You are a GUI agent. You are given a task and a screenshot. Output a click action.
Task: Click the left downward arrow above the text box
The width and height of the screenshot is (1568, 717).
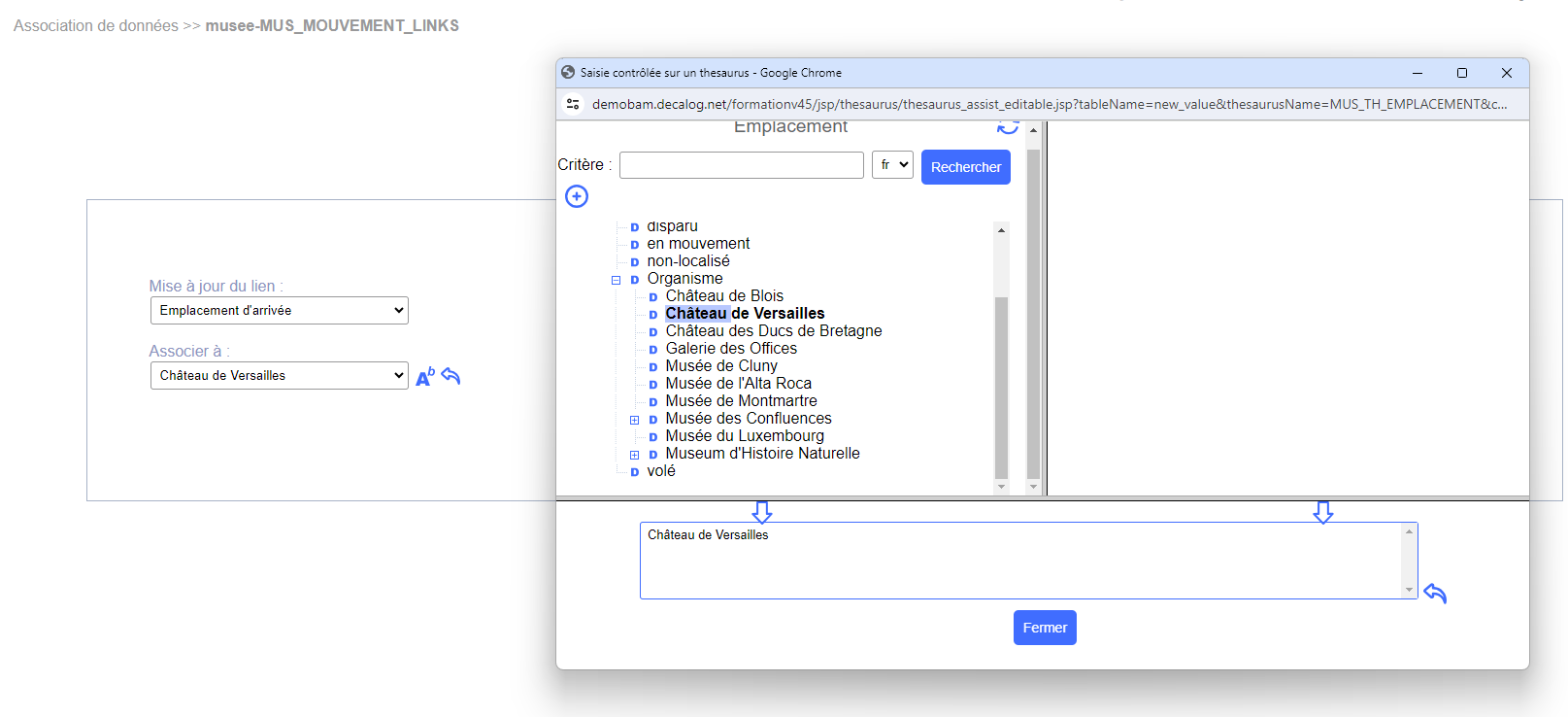(762, 512)
